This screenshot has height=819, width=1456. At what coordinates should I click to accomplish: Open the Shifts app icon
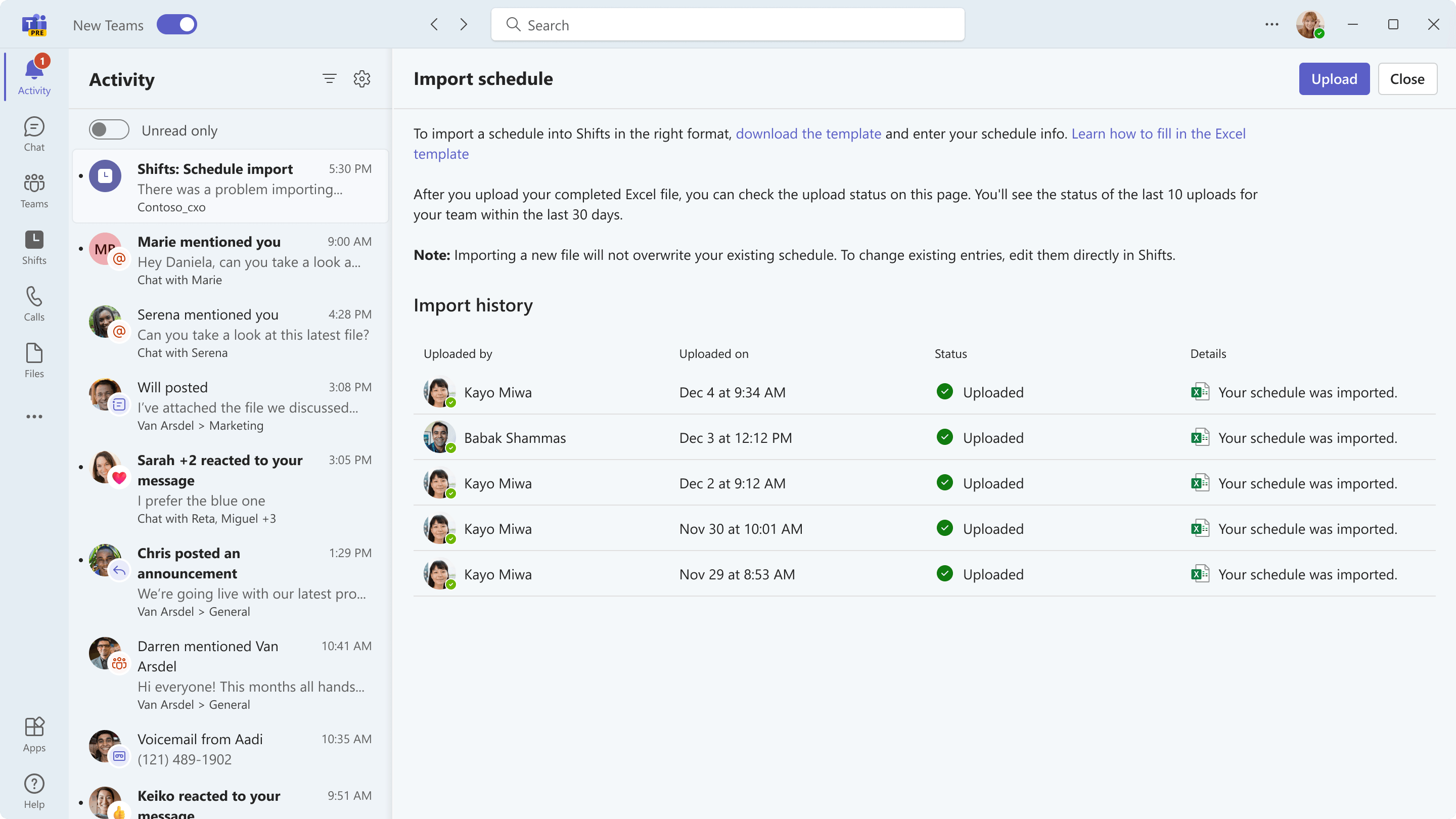click(x=34, y=247)
